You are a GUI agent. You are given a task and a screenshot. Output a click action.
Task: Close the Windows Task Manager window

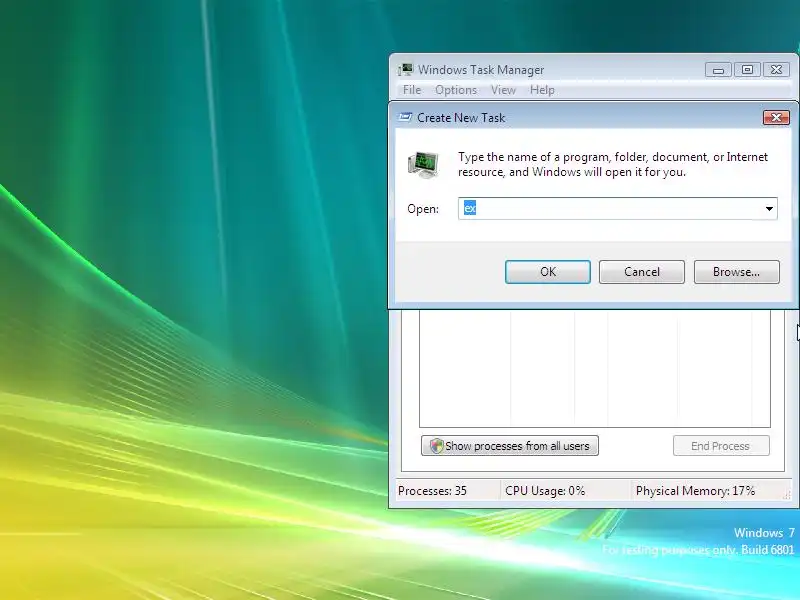tap(776, 69)
